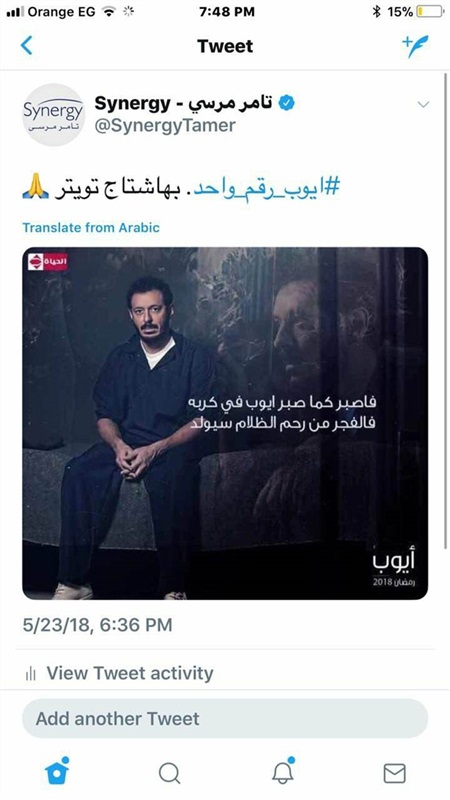
Task: Open the Synergy profile avatar
Action: click(x=53, y=115)
